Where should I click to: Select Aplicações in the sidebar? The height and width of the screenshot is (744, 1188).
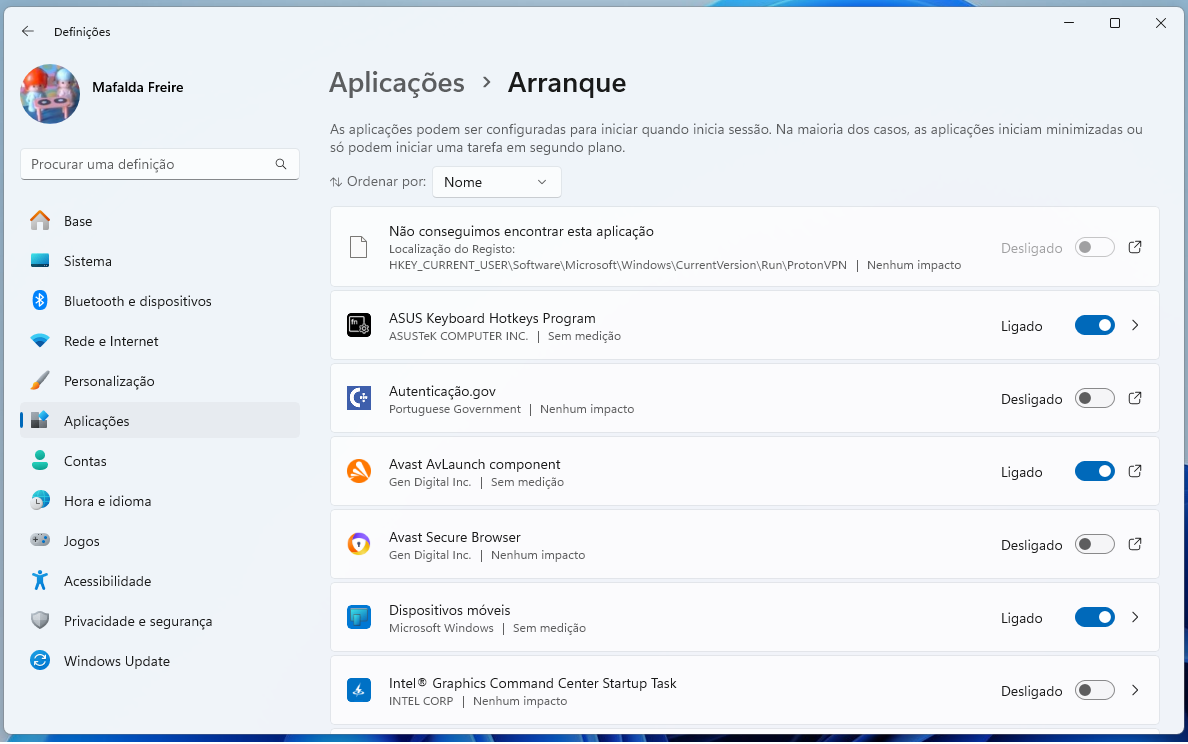160,421
